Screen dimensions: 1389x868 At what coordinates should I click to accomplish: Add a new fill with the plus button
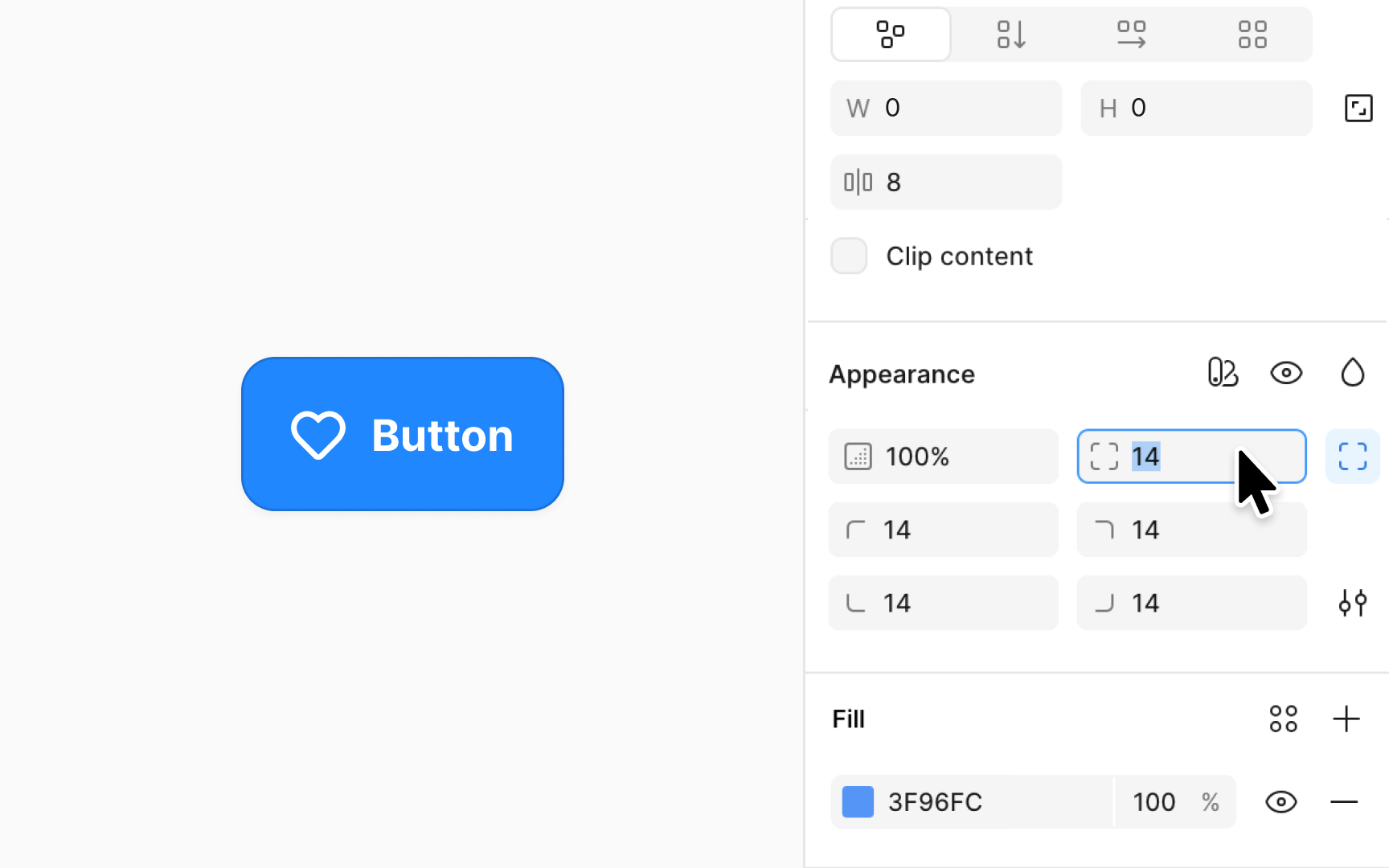[x=1346, y=719]
